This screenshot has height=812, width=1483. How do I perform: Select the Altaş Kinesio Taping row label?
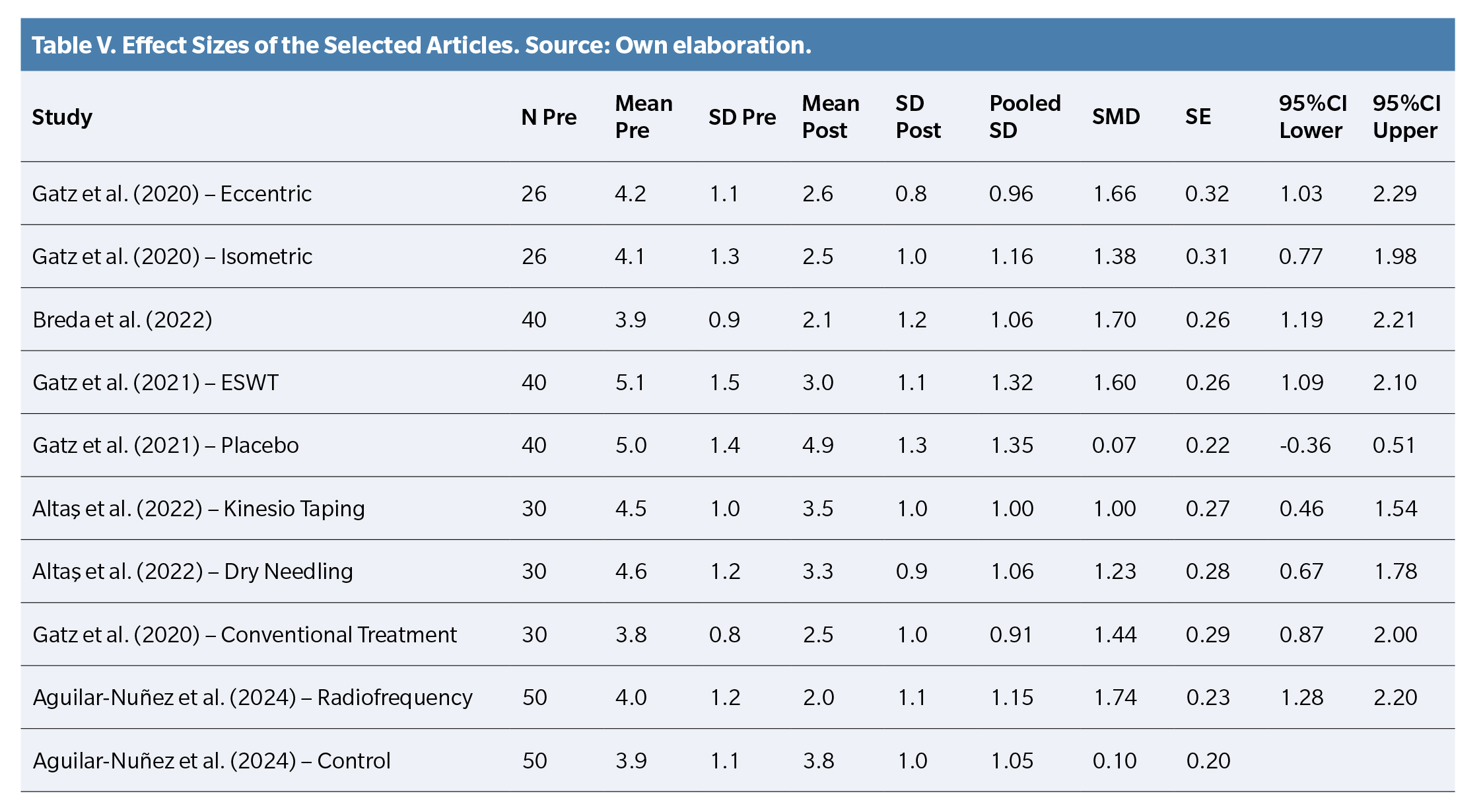point(199,508)
